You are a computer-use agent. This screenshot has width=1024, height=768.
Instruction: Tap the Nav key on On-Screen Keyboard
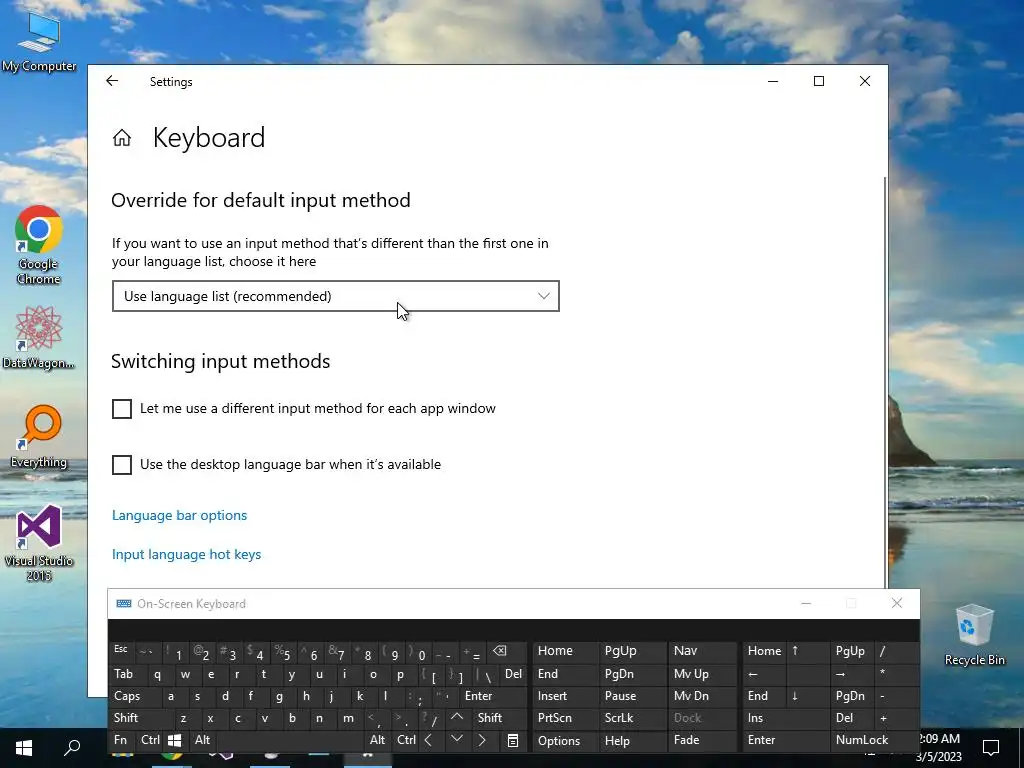click(x=703, y=651)
